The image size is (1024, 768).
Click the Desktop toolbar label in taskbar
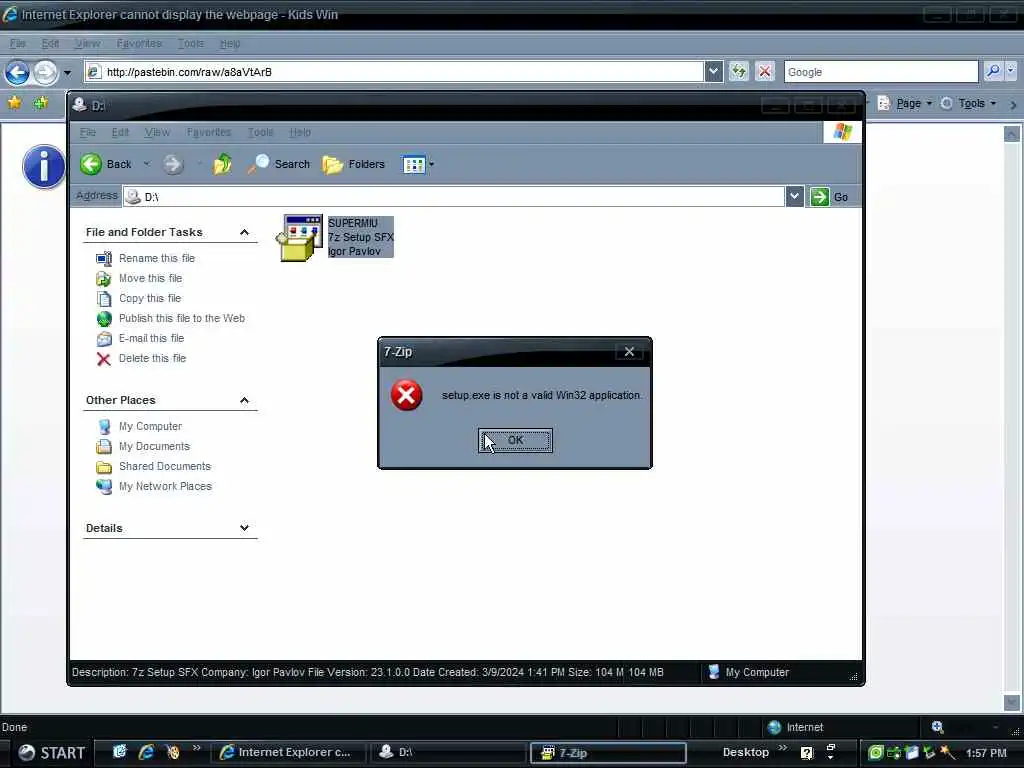746,752
